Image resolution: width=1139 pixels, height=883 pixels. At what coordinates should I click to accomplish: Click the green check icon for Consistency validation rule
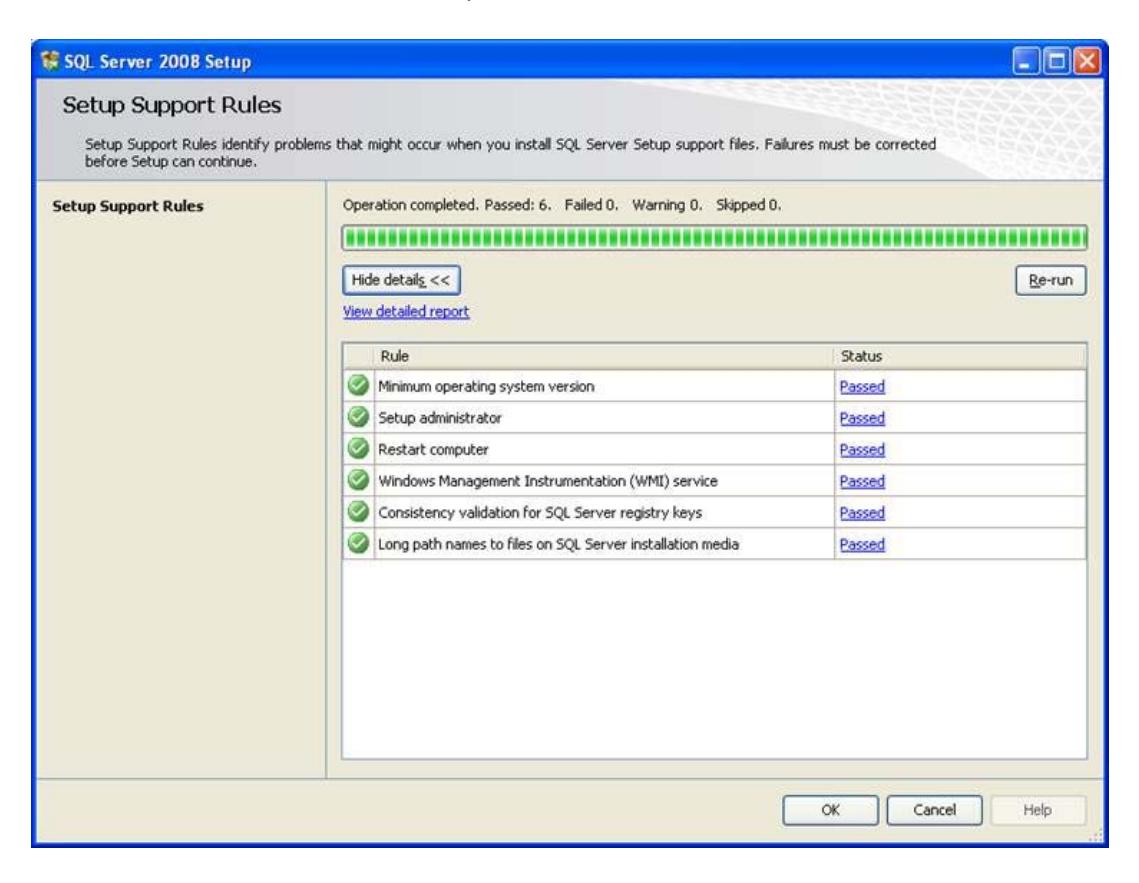358,512
